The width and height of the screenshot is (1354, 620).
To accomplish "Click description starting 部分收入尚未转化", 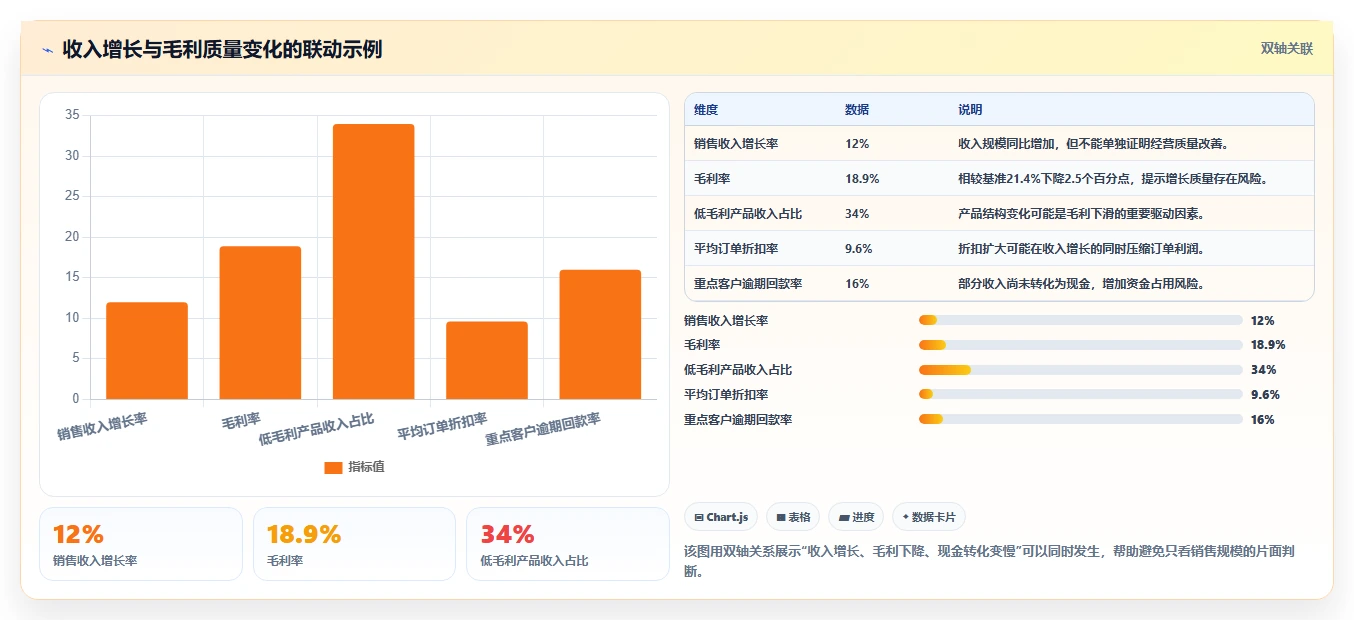I will coord(1081,283).
